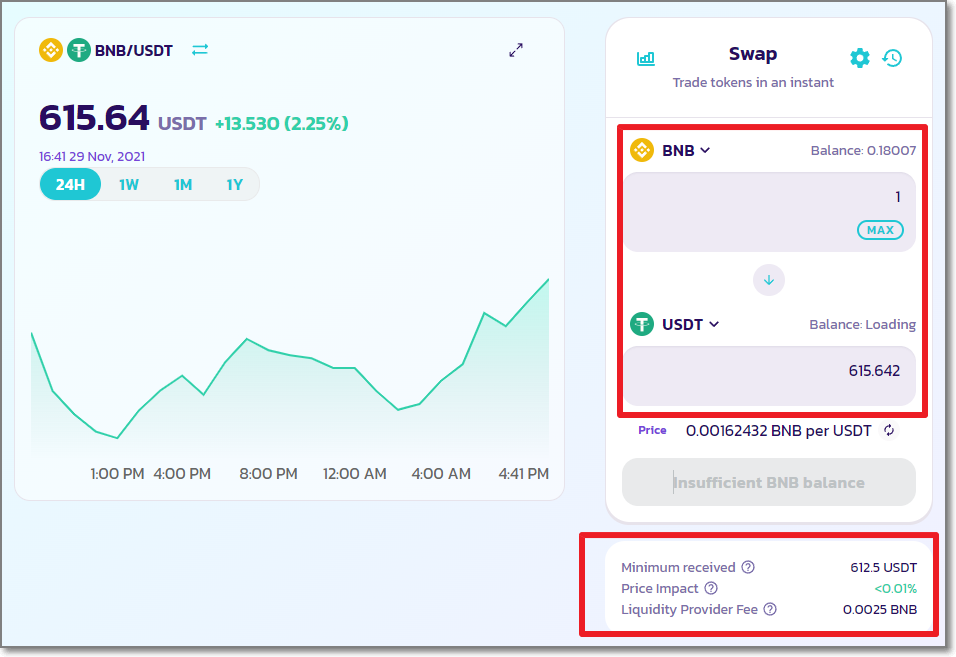Click the BNB logo in chart header

51,50
